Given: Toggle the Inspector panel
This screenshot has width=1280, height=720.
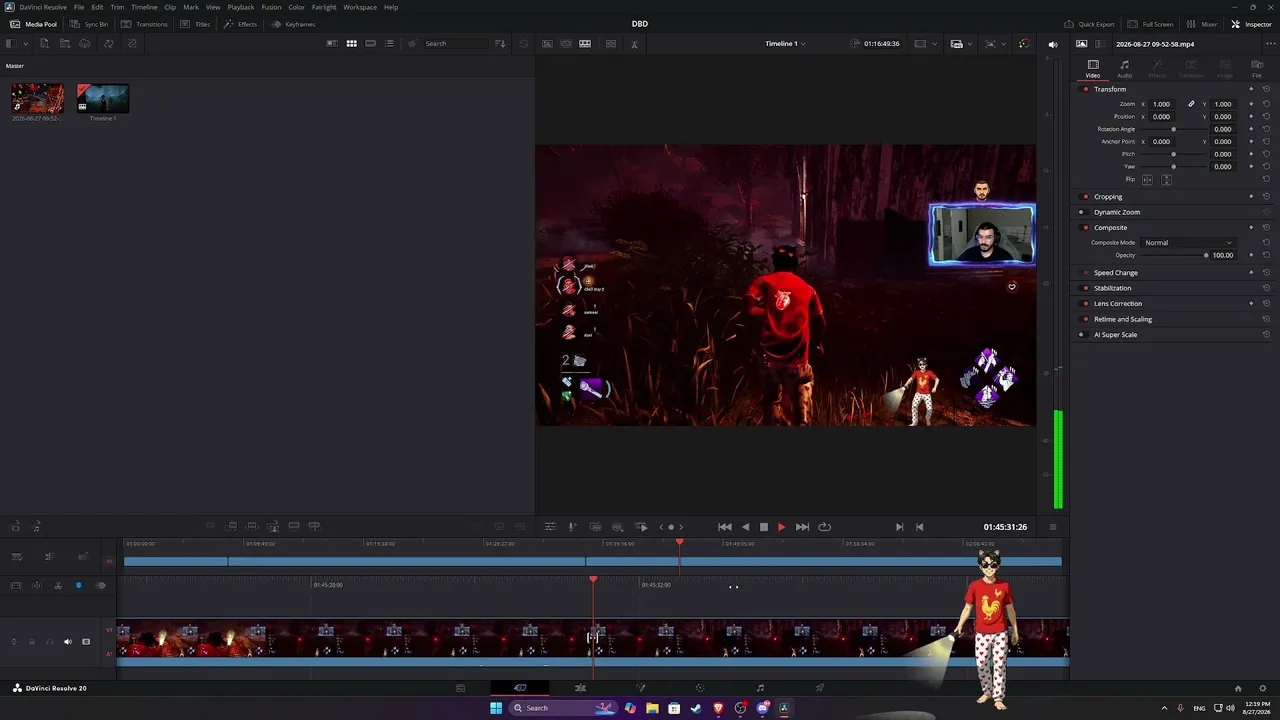Looking at the screenshot, I should [1252, 24].
